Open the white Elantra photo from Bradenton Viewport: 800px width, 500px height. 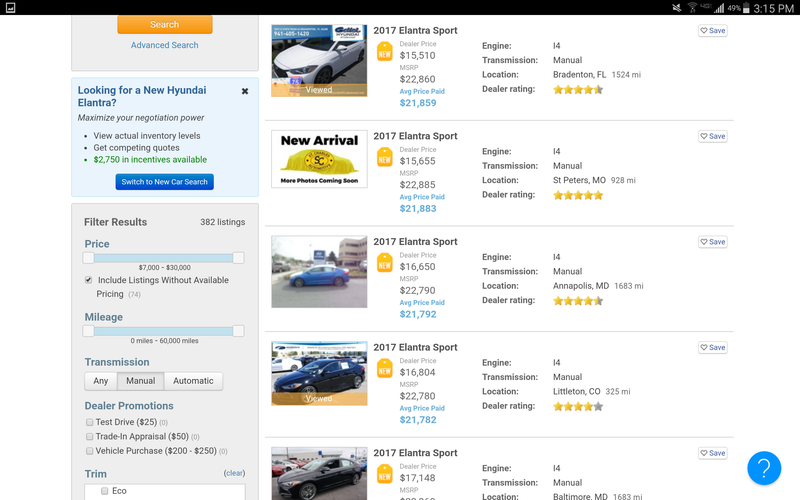pyautogui.click(x=319, y=60)
